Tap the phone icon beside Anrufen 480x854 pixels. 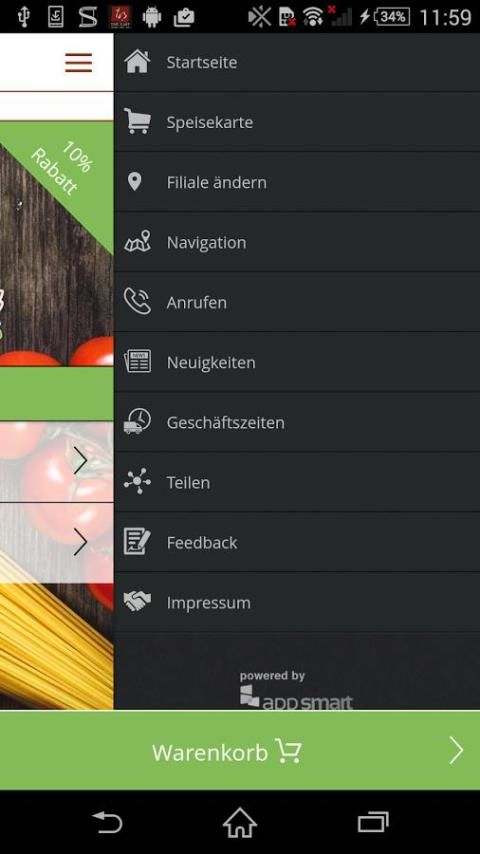tap(137, 301)
